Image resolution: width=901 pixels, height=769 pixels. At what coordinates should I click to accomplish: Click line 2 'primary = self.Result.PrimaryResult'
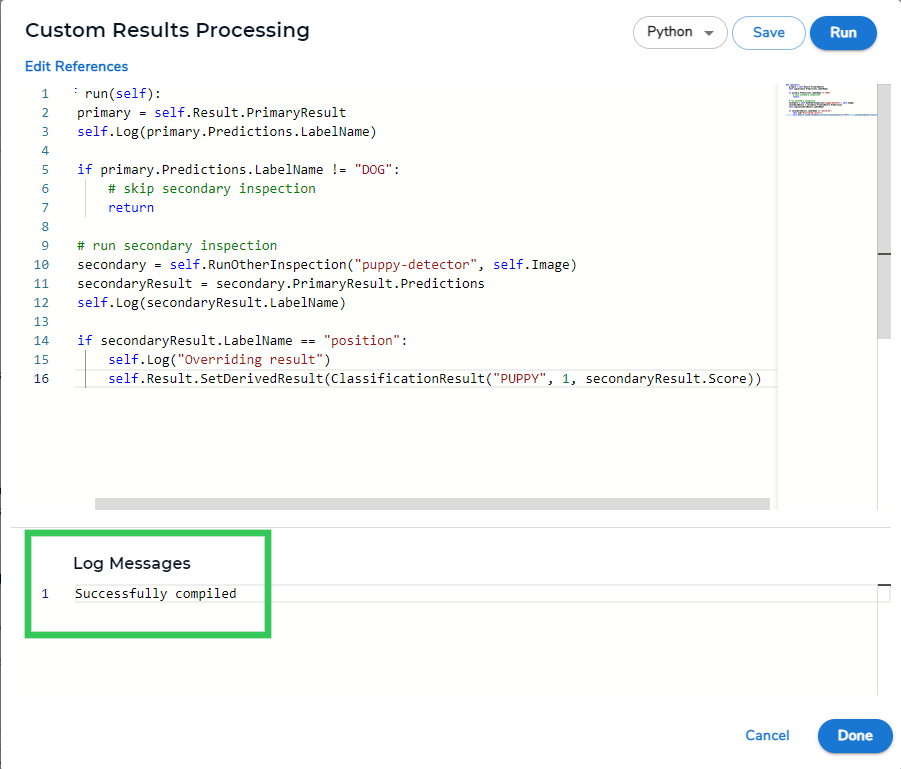(211, 113)
